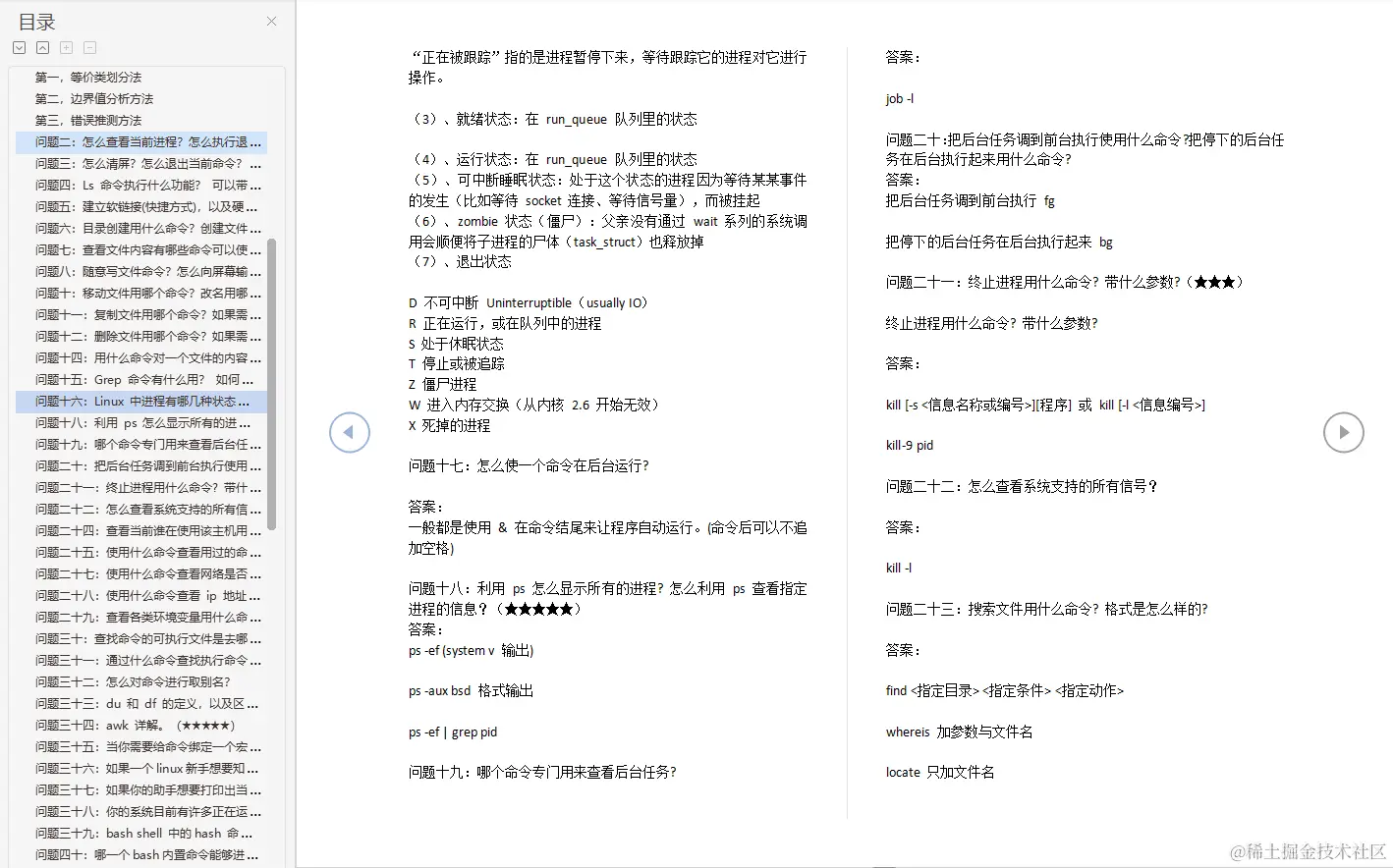1393x868 pixels.
Task: Click the left circular previous-page arrow
Action: 350,432
